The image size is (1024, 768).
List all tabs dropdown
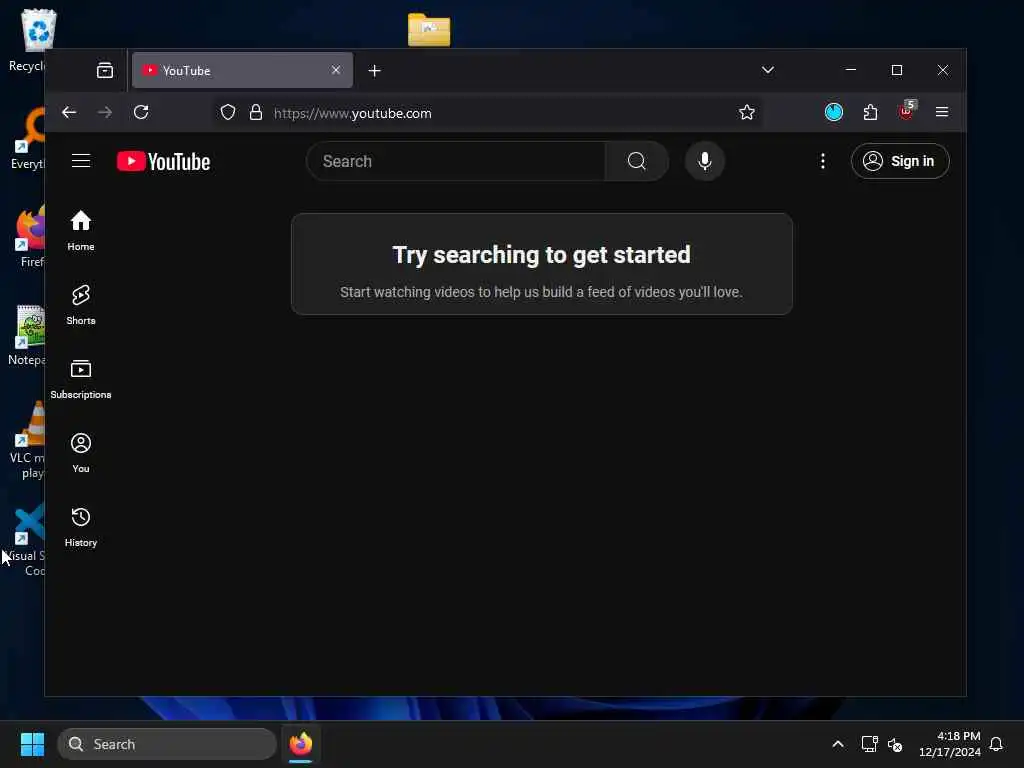point(768,70)
